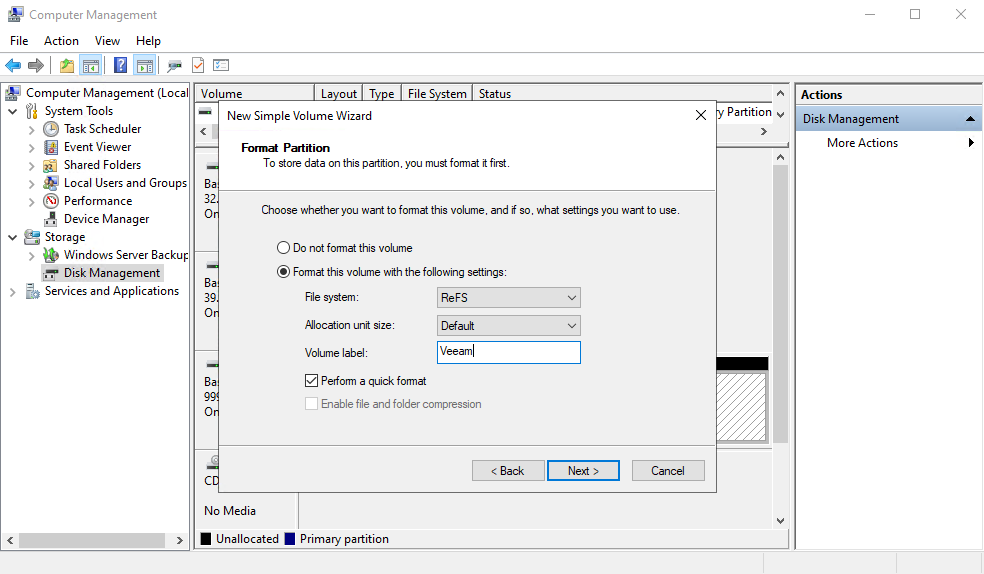
Task: Click the Cancel button in wizard
Action: coord(667,471)
